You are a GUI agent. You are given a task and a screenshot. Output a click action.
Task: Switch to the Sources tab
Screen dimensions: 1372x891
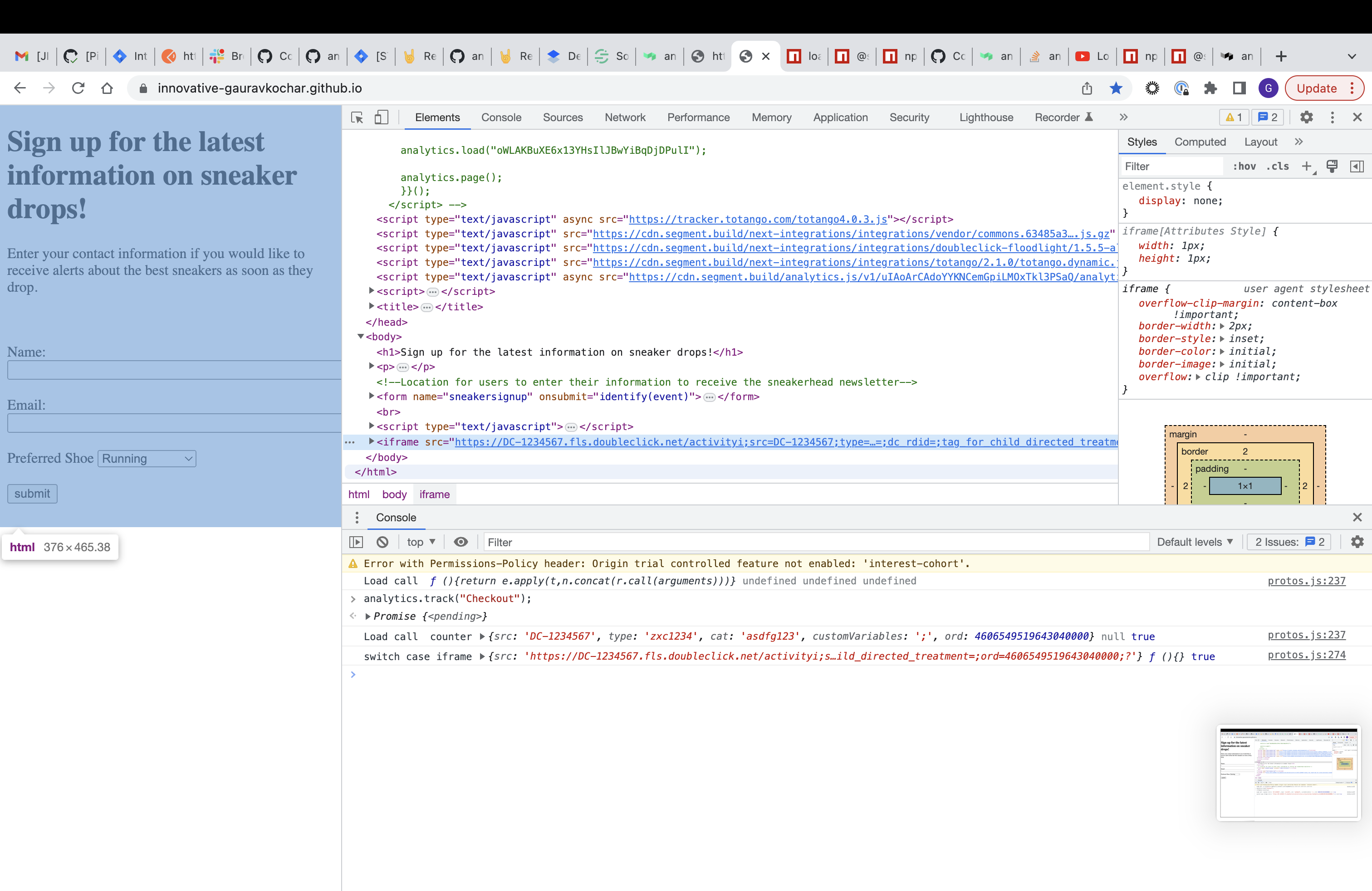tap(563, 117)
